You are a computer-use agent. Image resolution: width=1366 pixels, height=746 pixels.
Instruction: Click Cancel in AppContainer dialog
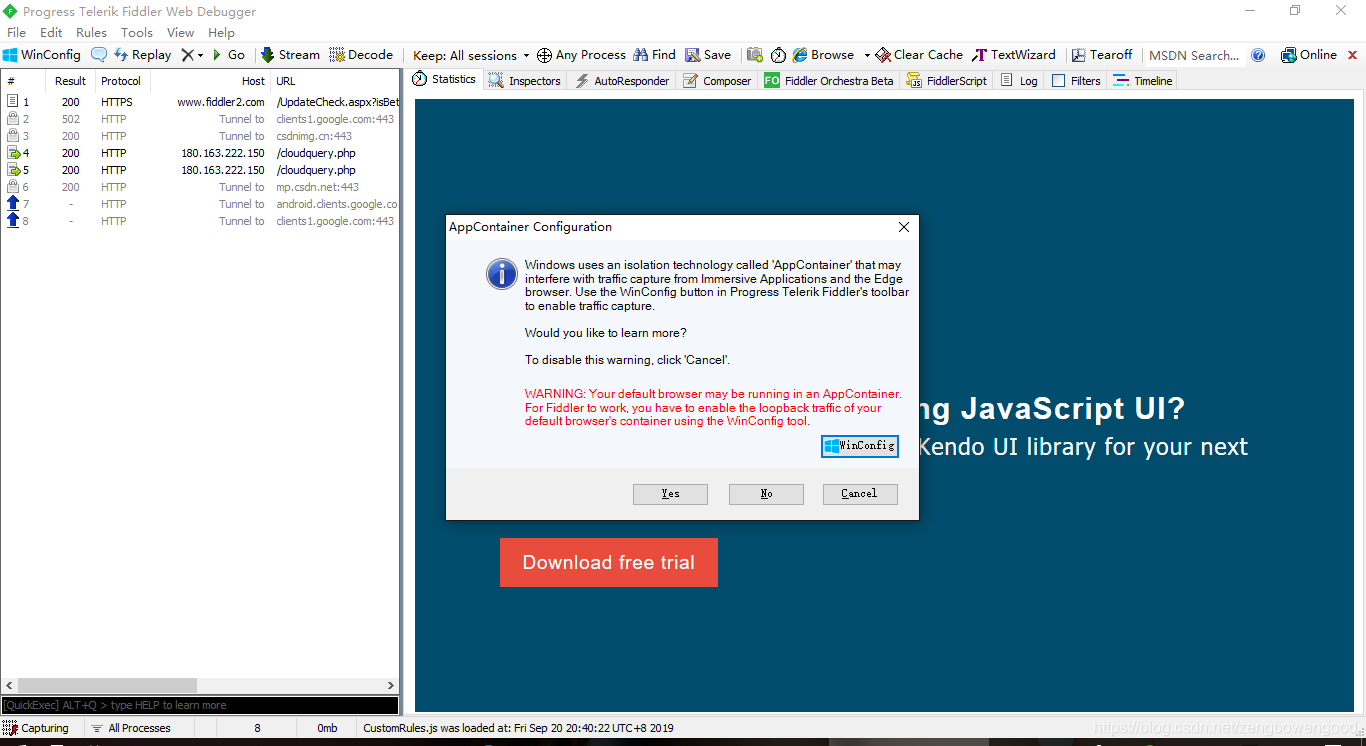tap(860, 494)
